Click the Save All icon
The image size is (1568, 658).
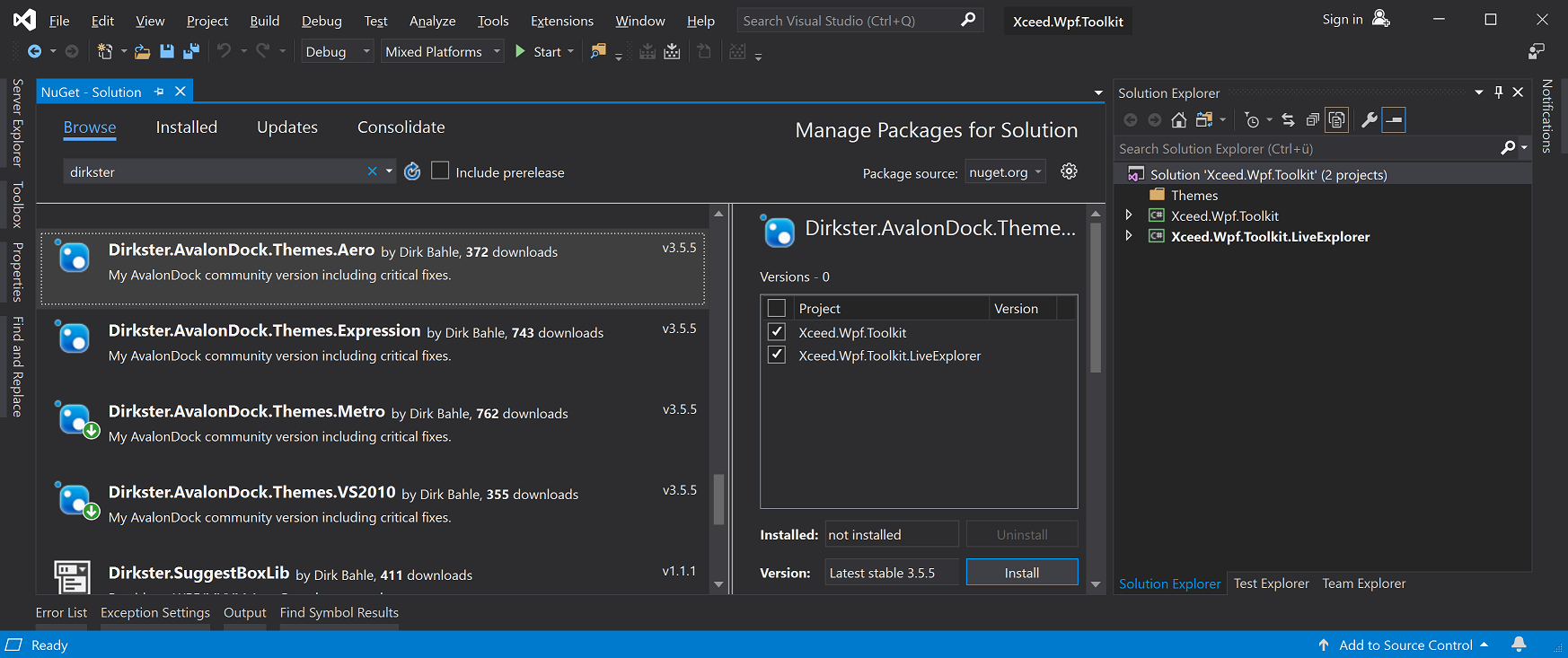(x=191, y=52)
